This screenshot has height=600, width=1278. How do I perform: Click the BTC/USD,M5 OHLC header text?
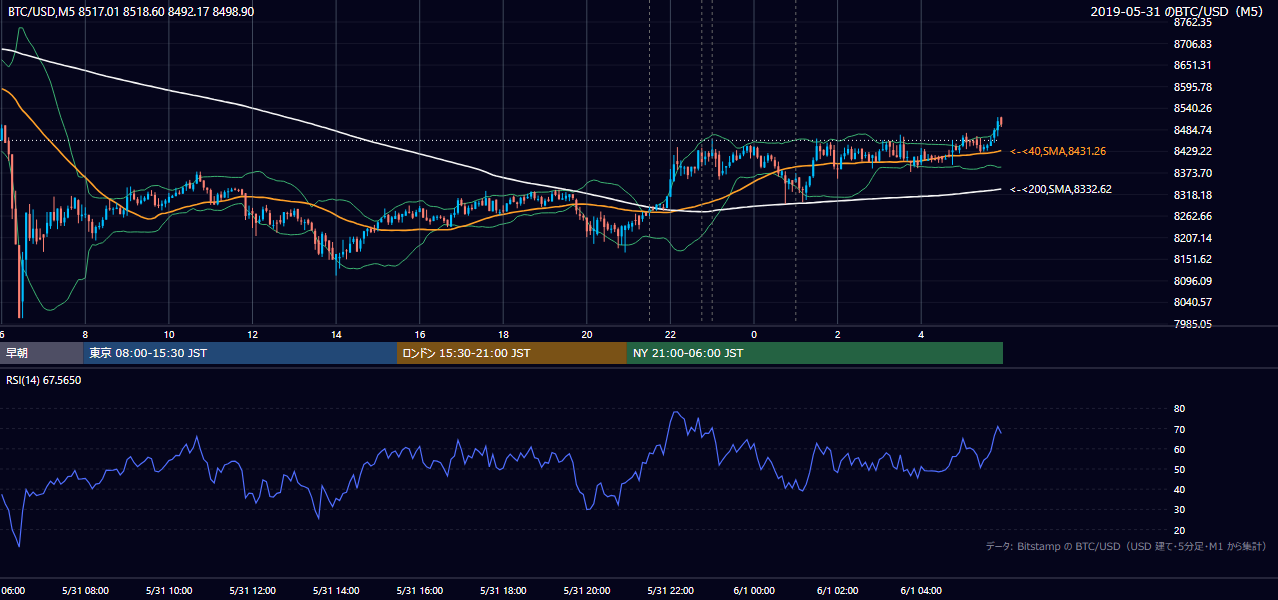131,10
